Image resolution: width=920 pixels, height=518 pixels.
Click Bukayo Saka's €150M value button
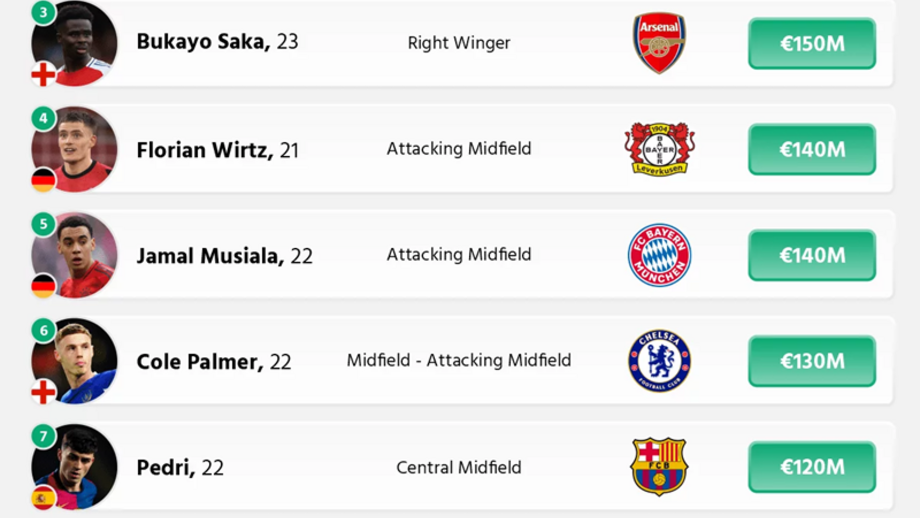click(x=812, y=43)
